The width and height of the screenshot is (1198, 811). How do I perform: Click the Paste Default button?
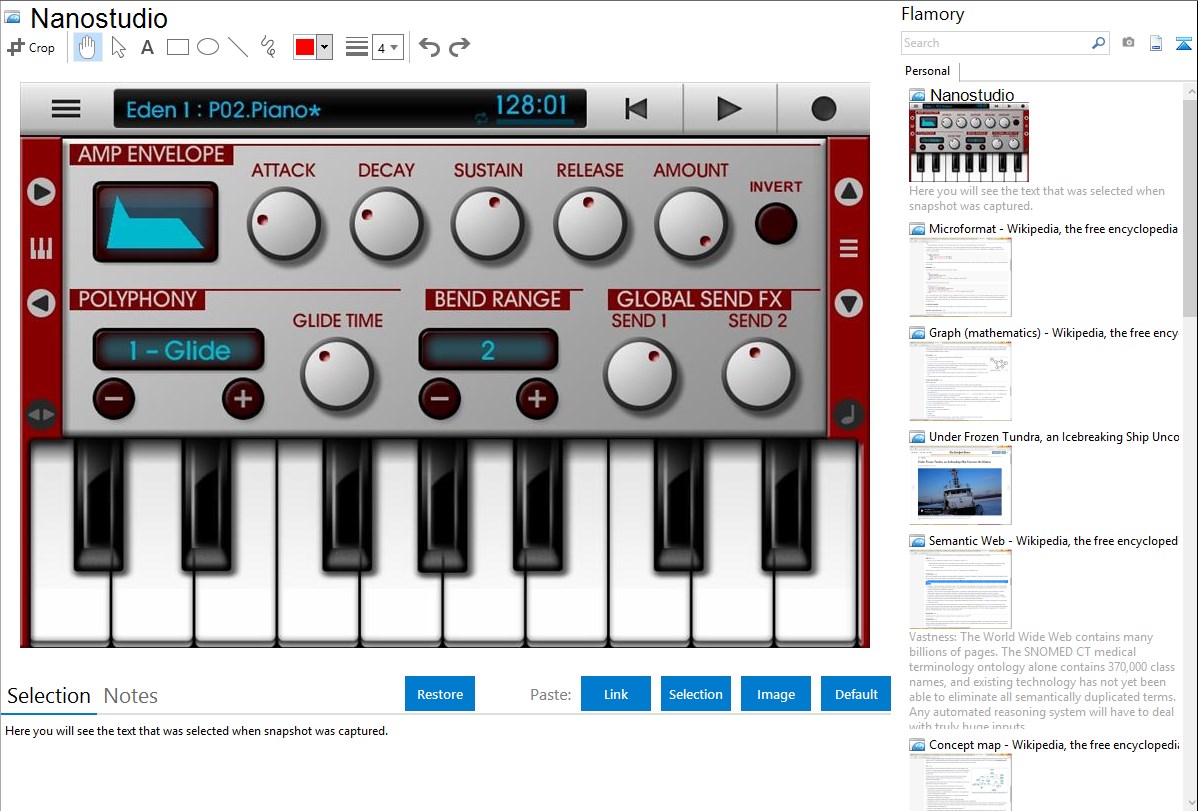coord(856,694)
